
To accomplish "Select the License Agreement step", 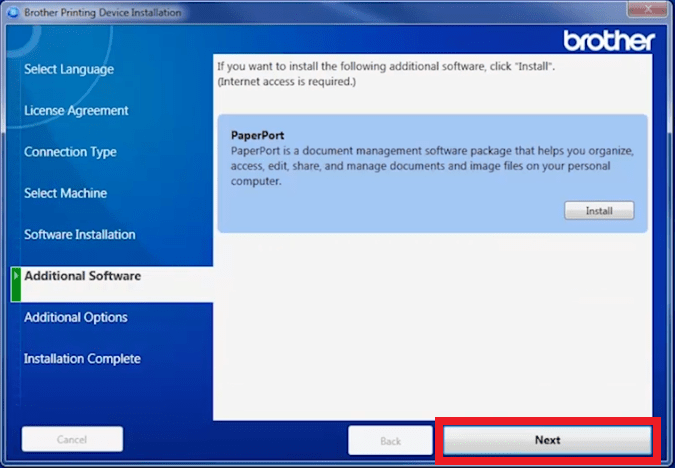I will click(76, 111).
